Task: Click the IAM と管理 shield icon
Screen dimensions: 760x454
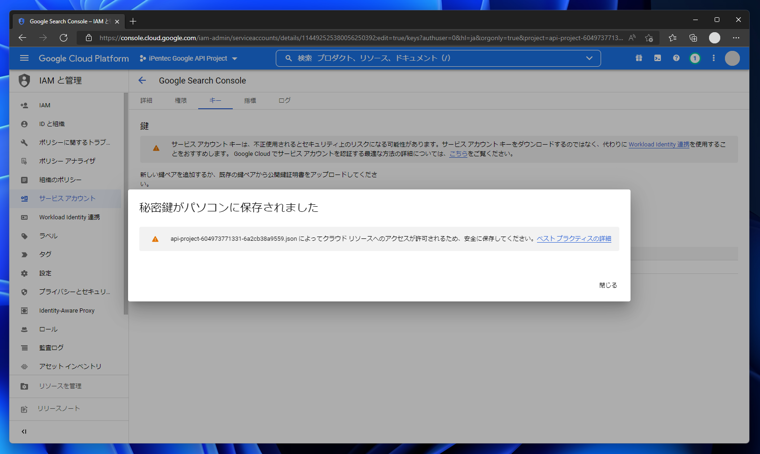Action: 24,80
